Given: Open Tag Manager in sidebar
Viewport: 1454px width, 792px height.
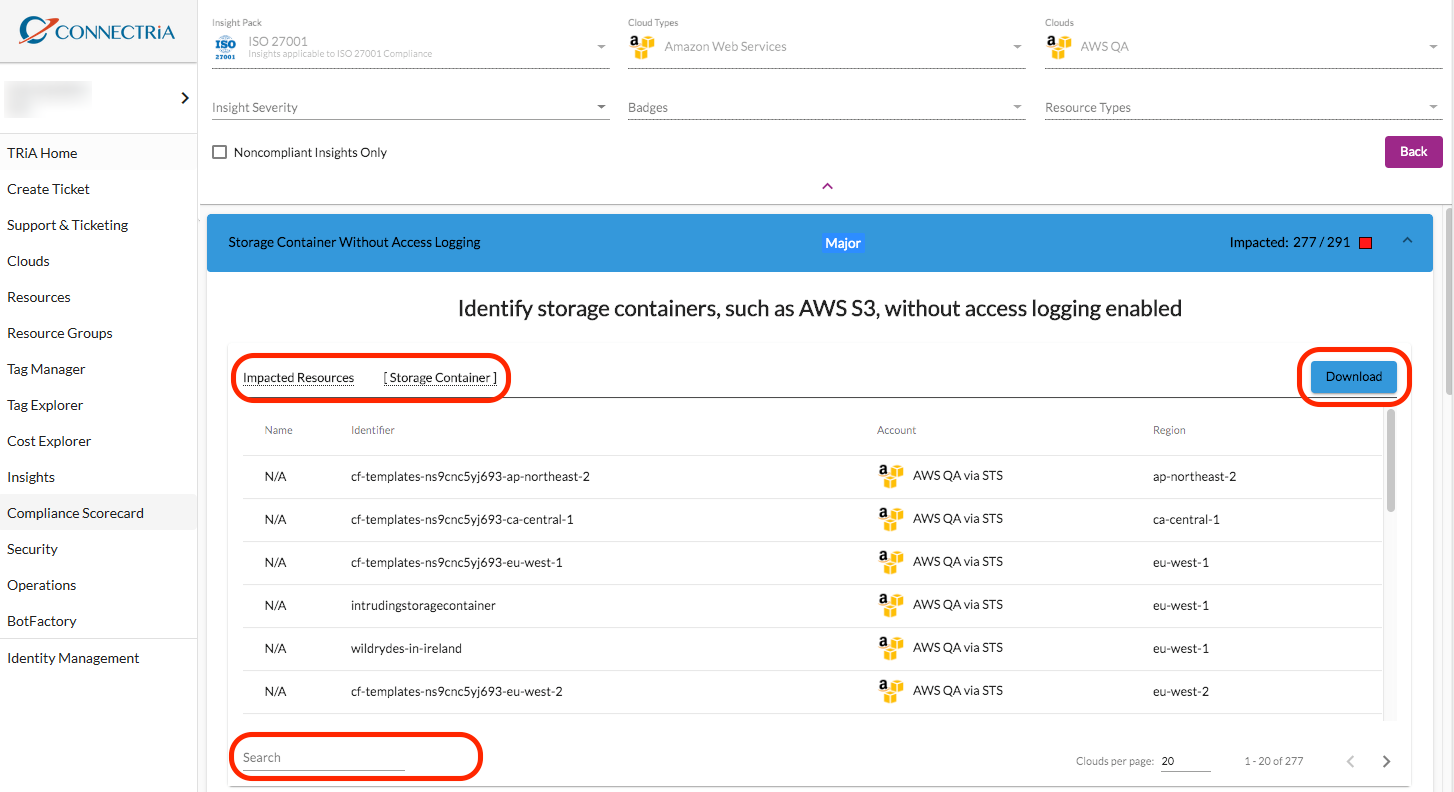Looking at the screenshot, I should 98,369.
